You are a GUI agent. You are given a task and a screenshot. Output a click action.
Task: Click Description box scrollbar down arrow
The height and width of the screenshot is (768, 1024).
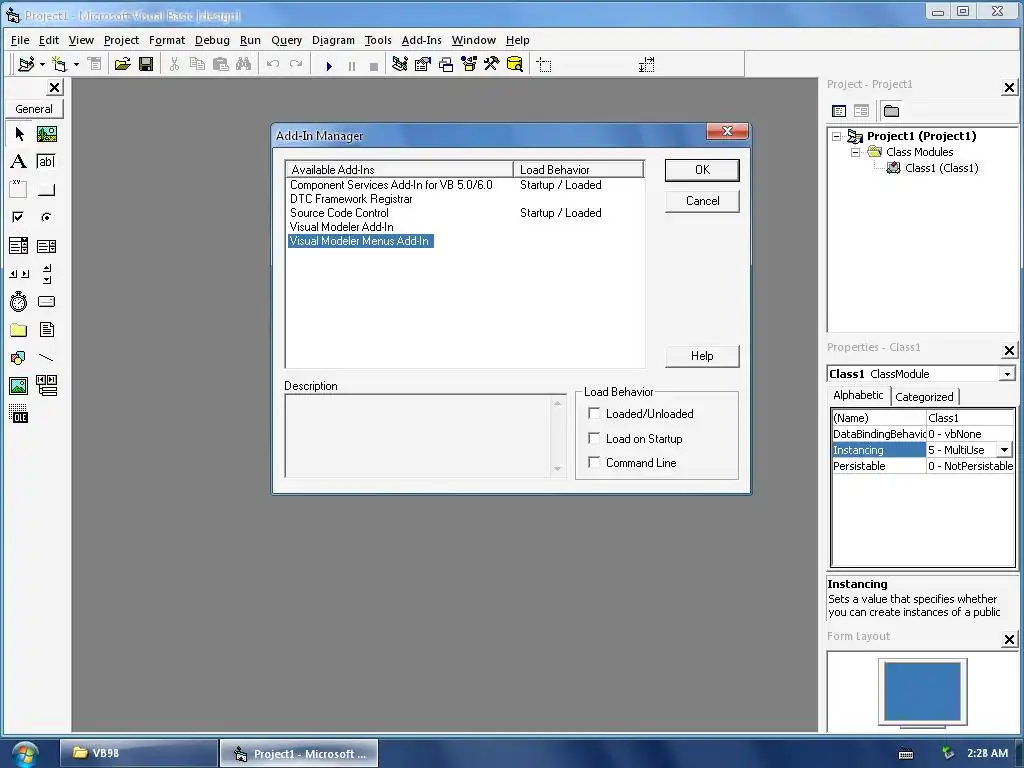557,469
